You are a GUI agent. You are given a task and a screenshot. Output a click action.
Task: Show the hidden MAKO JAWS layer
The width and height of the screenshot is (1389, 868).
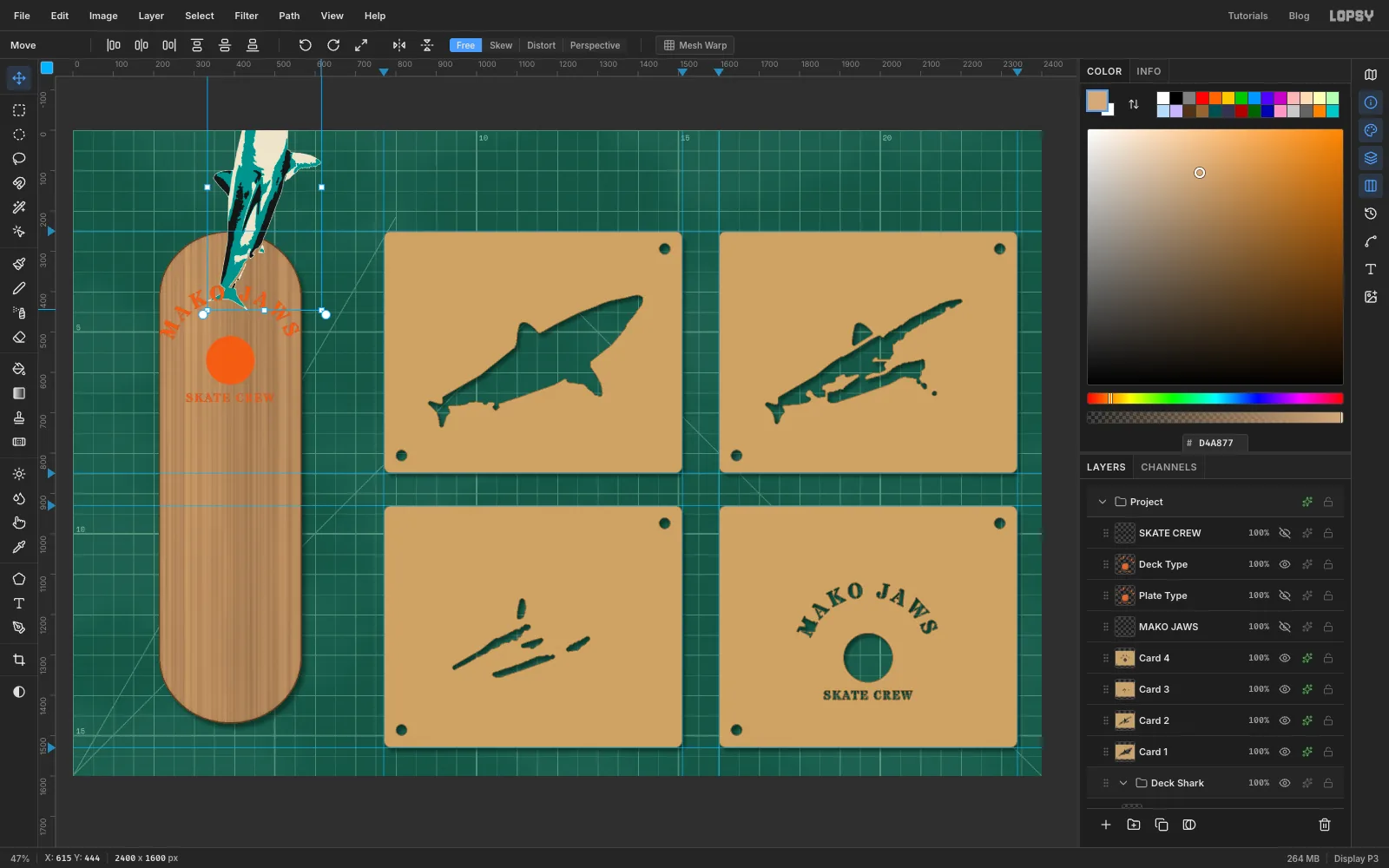pos(1285,627)
